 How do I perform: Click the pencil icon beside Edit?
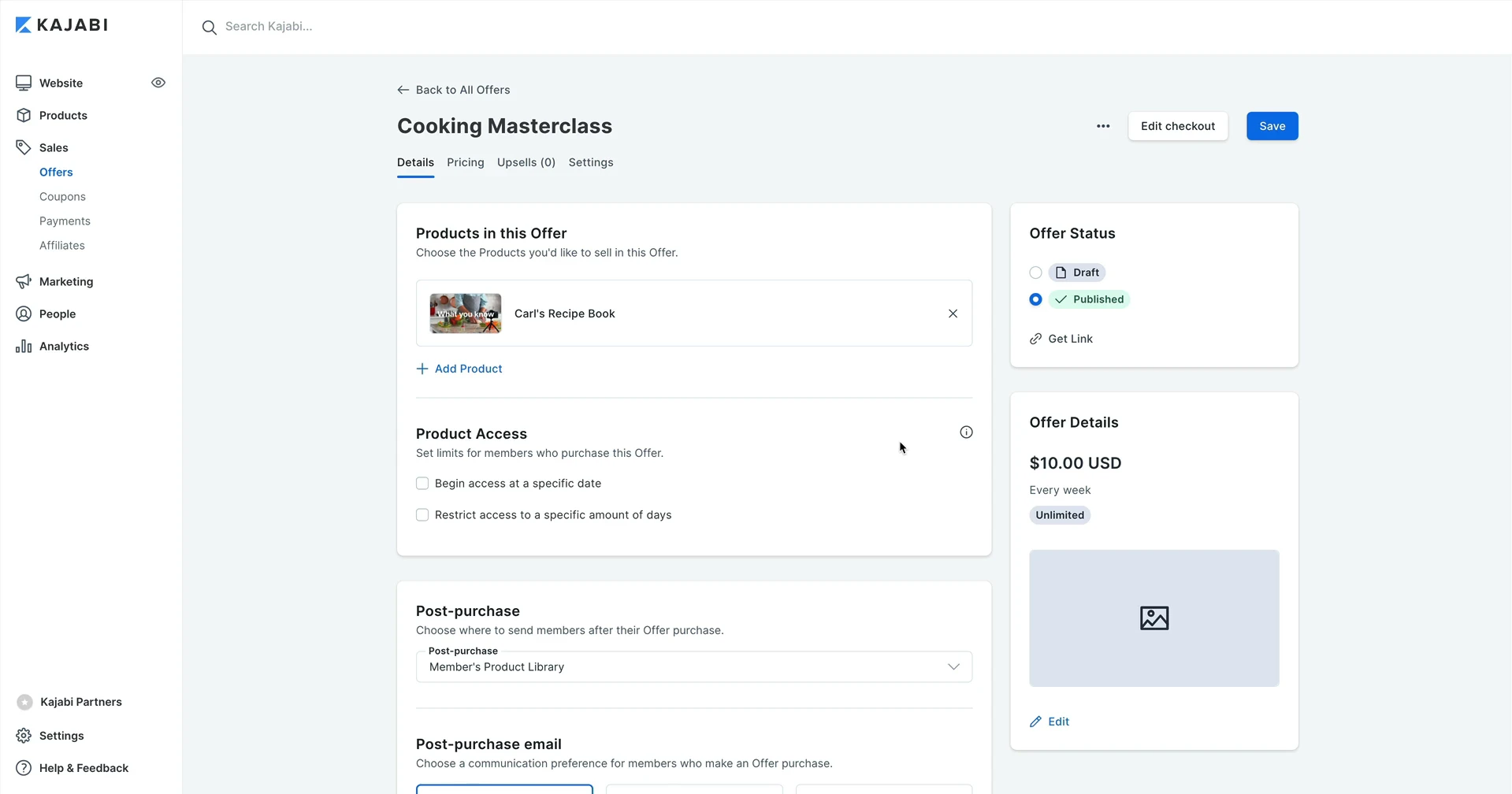tap(1035, 722)
